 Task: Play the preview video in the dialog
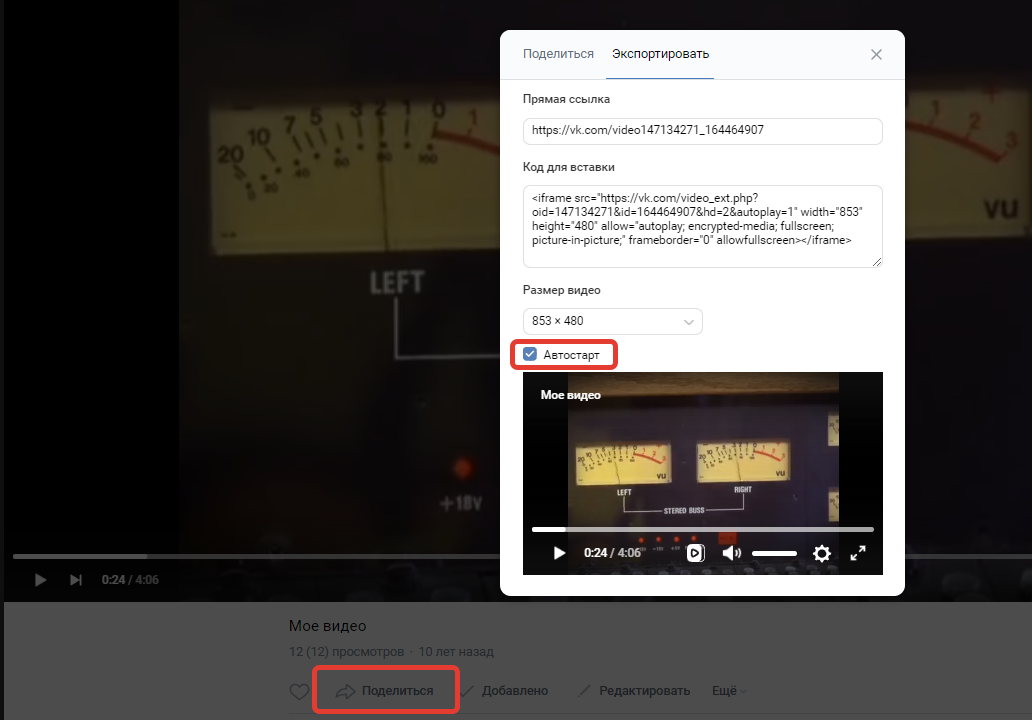559,553
